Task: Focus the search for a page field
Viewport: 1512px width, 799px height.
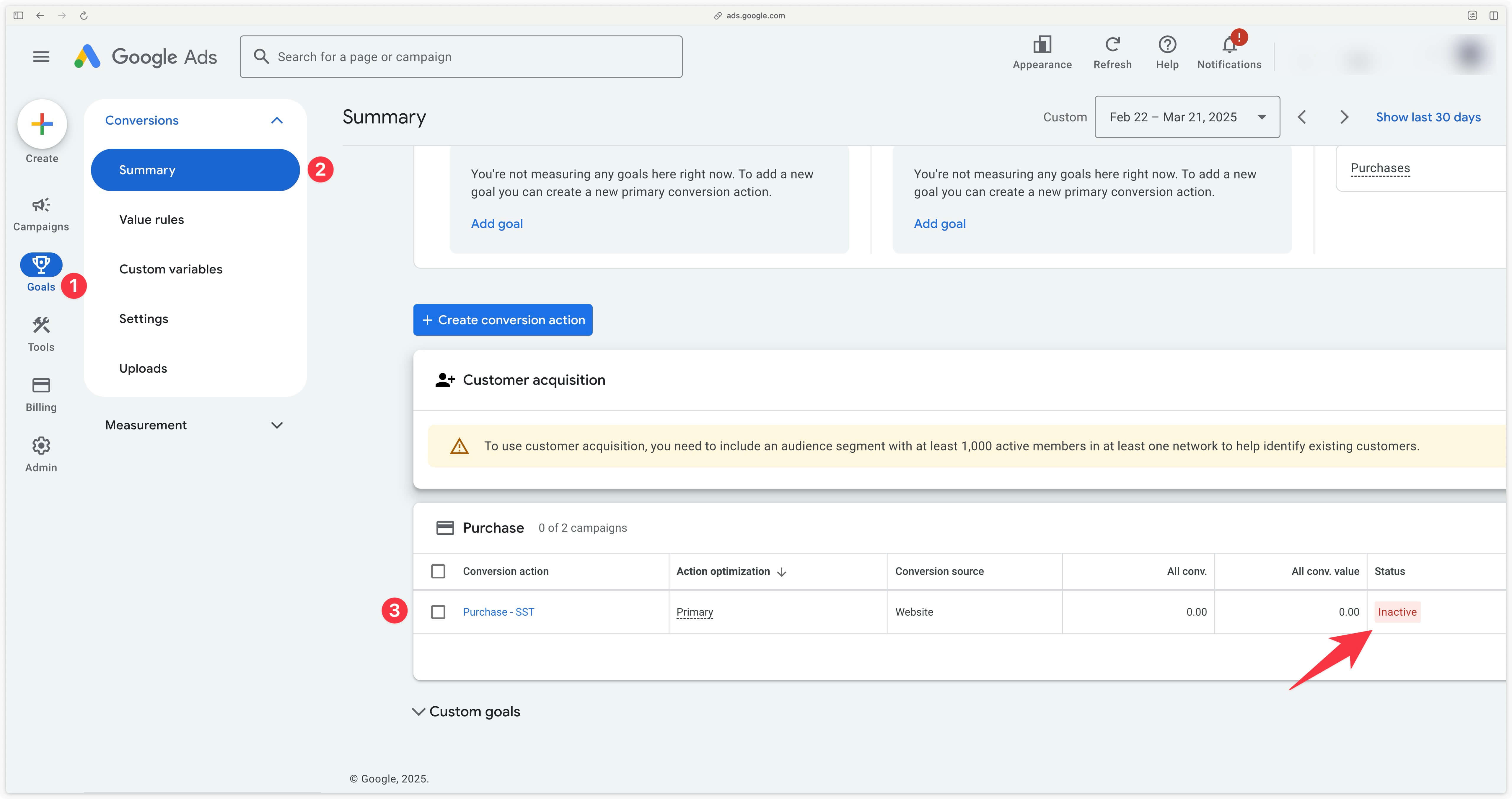Action: click(x=461, y=56)
